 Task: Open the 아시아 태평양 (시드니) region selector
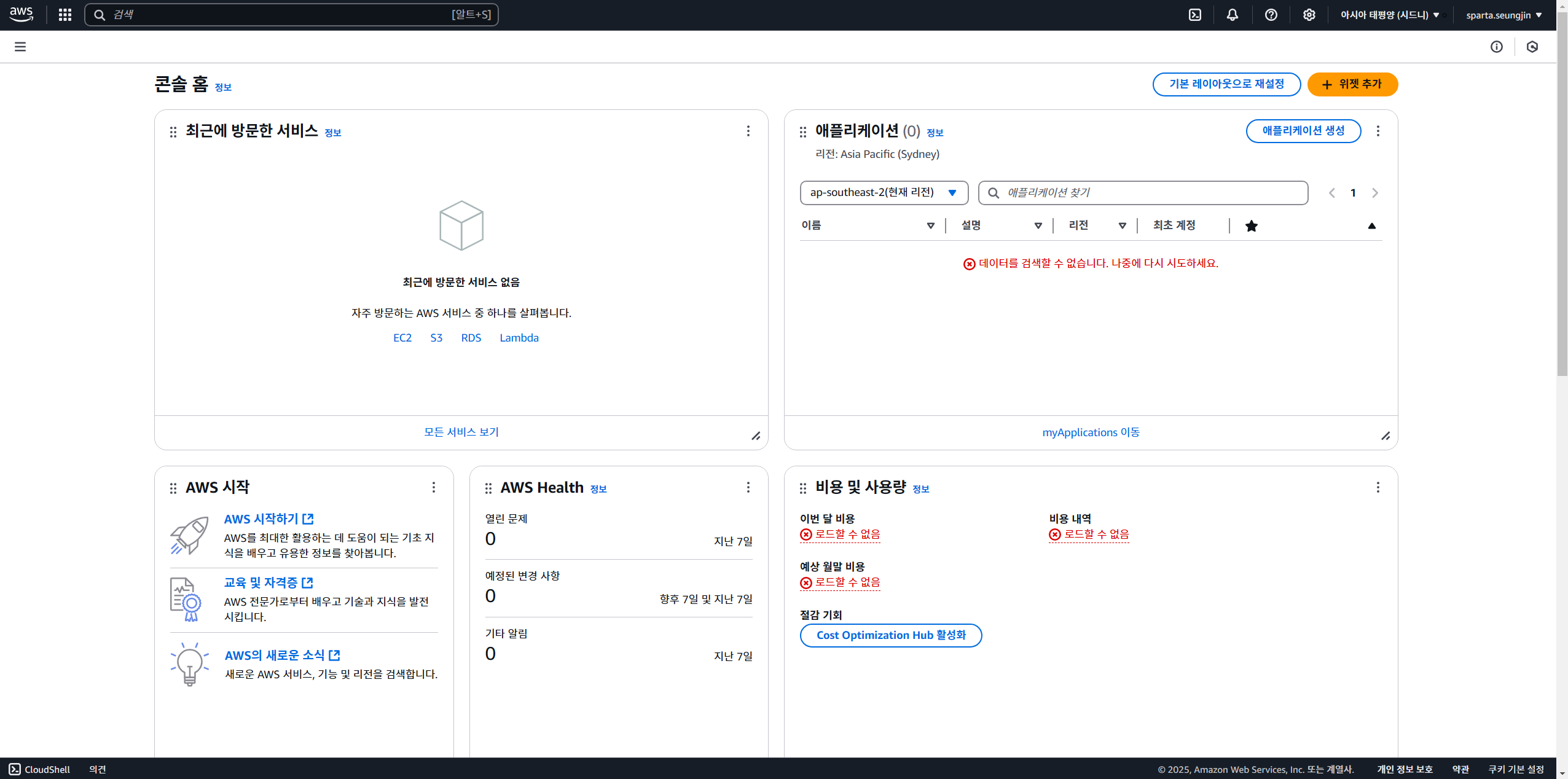1389,15
